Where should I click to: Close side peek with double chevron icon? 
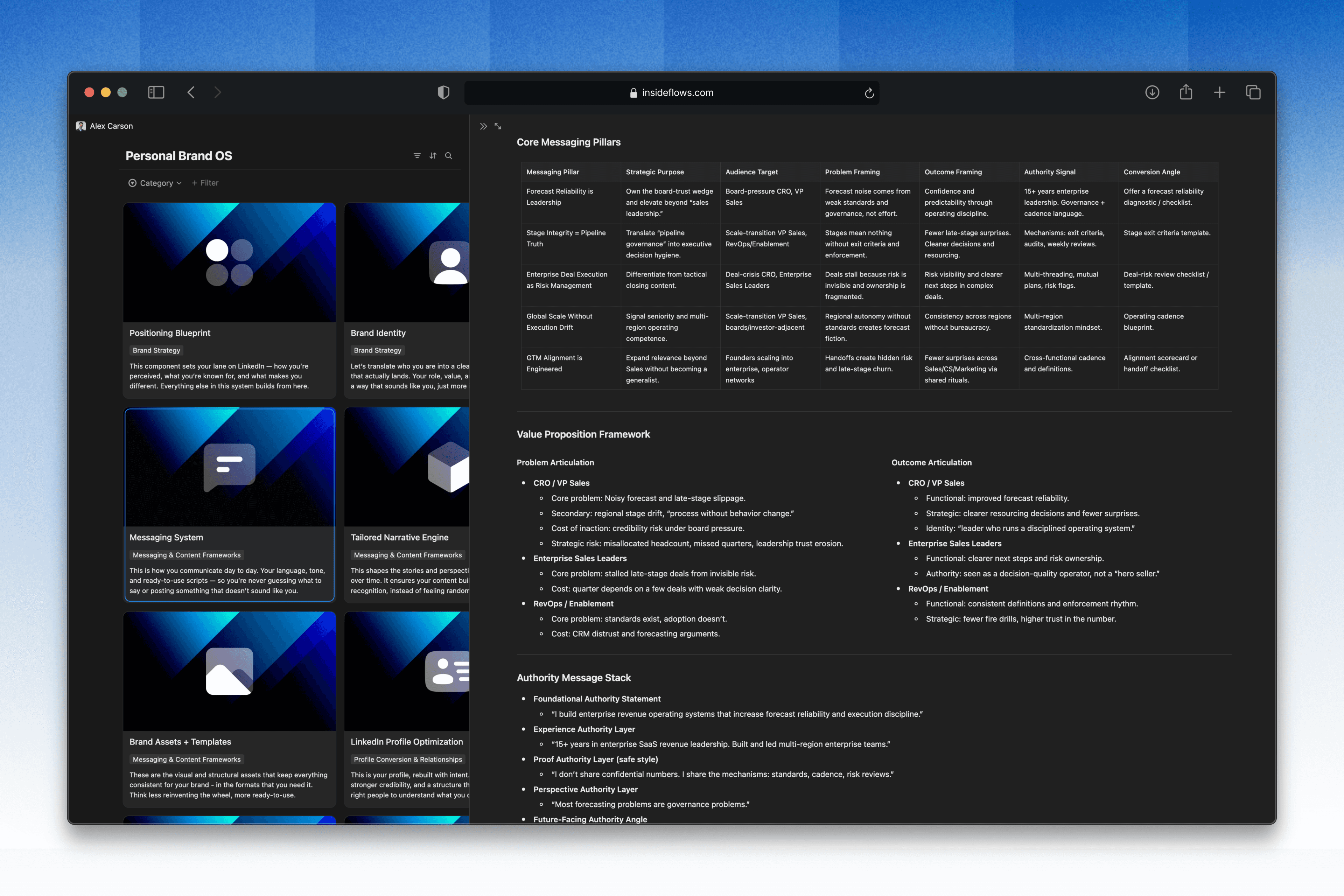click(x=483, y=126)
